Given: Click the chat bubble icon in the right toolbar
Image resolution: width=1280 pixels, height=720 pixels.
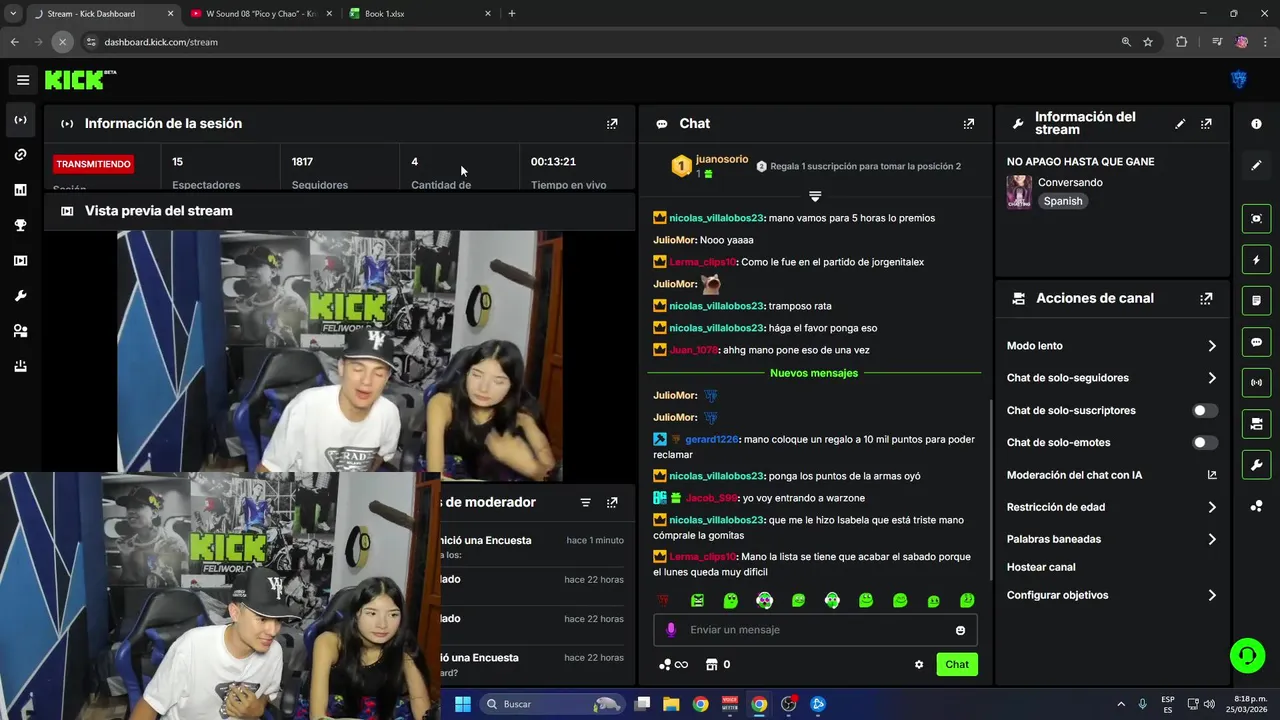Looking at the screenshot, I should (x=1257, y=342).
